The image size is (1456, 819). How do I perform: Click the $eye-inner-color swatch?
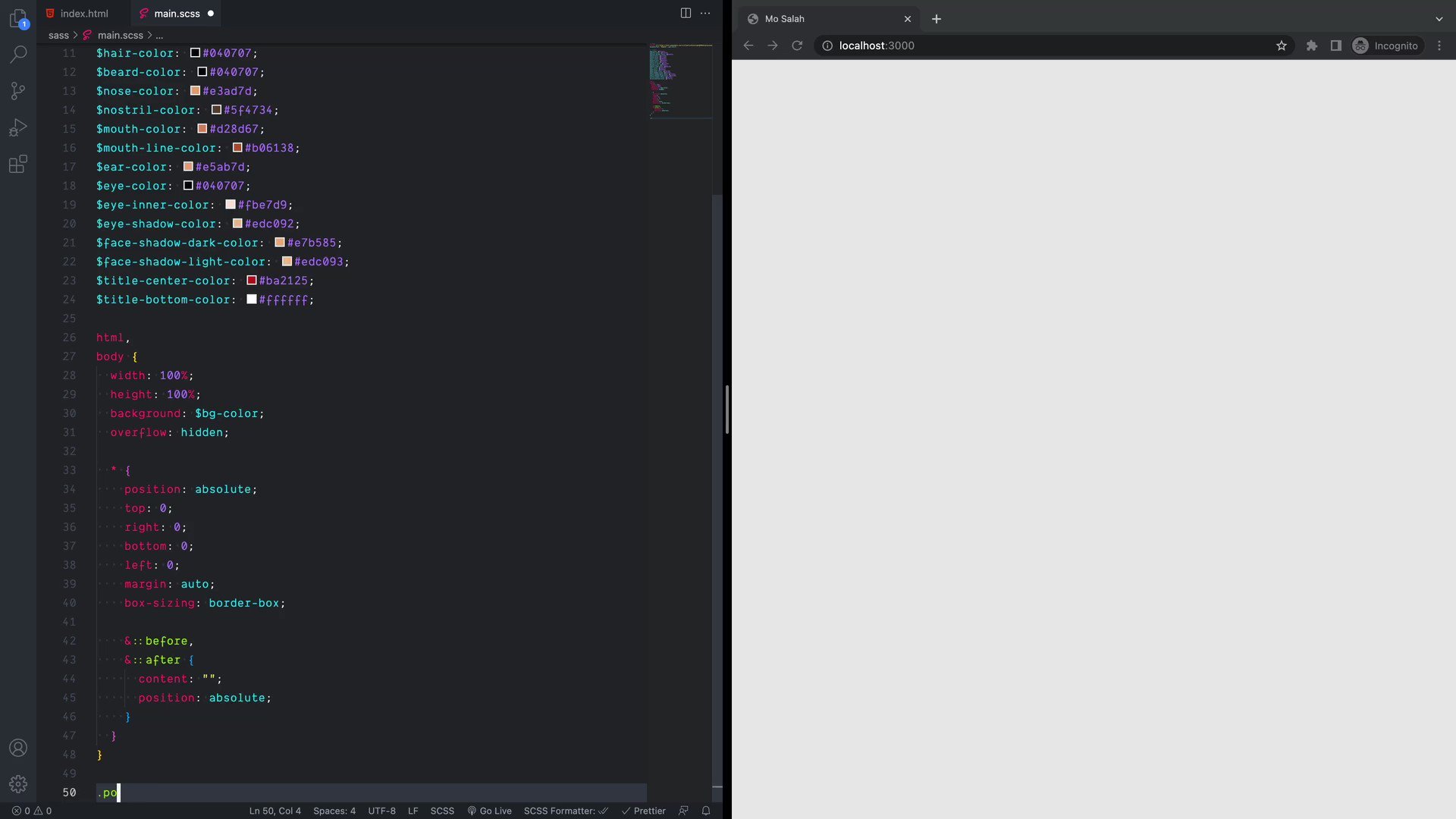(x=231, y=205)
